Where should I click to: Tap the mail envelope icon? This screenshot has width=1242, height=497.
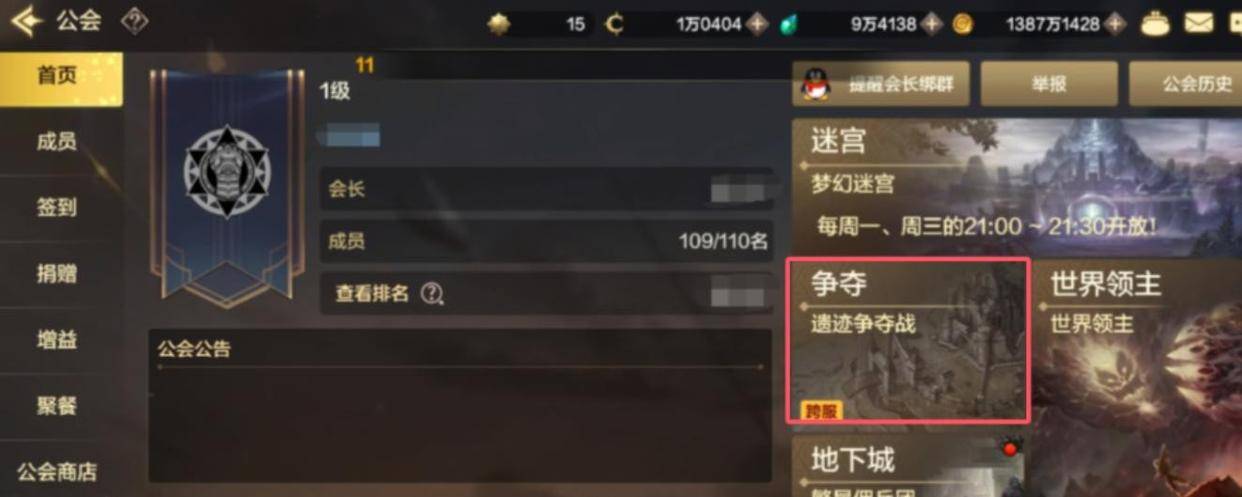(x=1199, y=23)
